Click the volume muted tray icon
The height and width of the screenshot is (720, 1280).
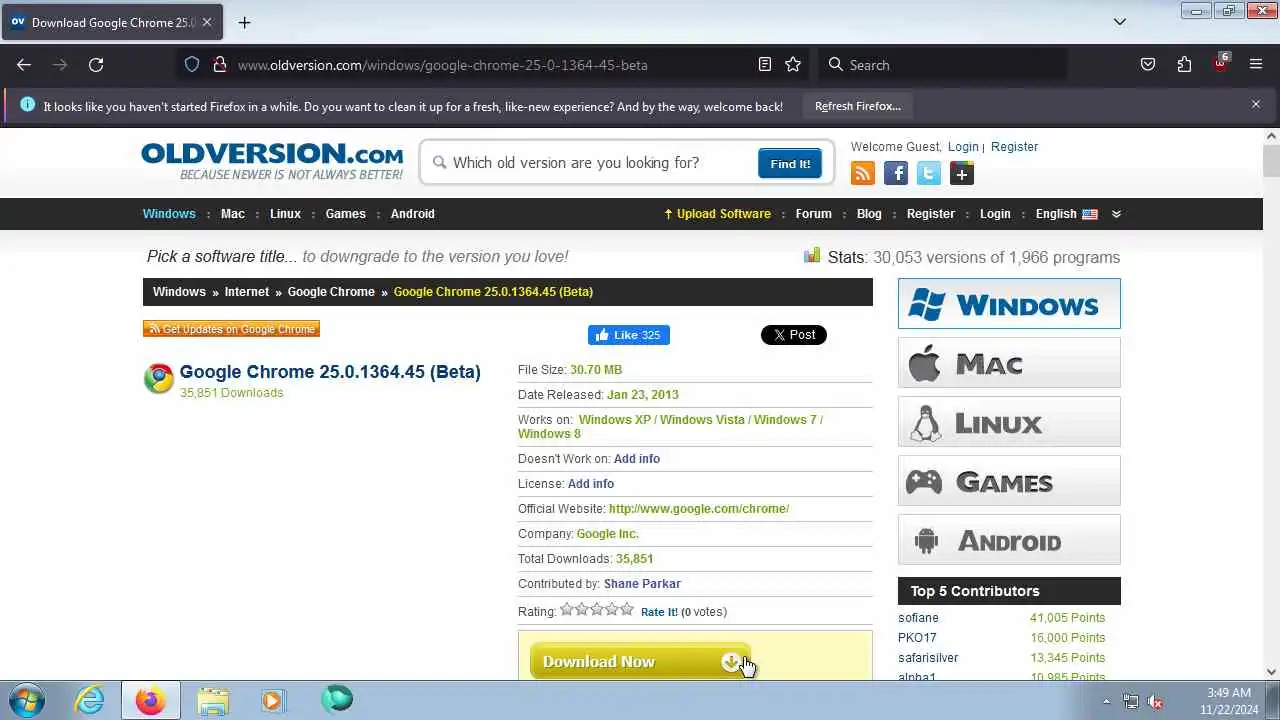(x=1155, y=701)
